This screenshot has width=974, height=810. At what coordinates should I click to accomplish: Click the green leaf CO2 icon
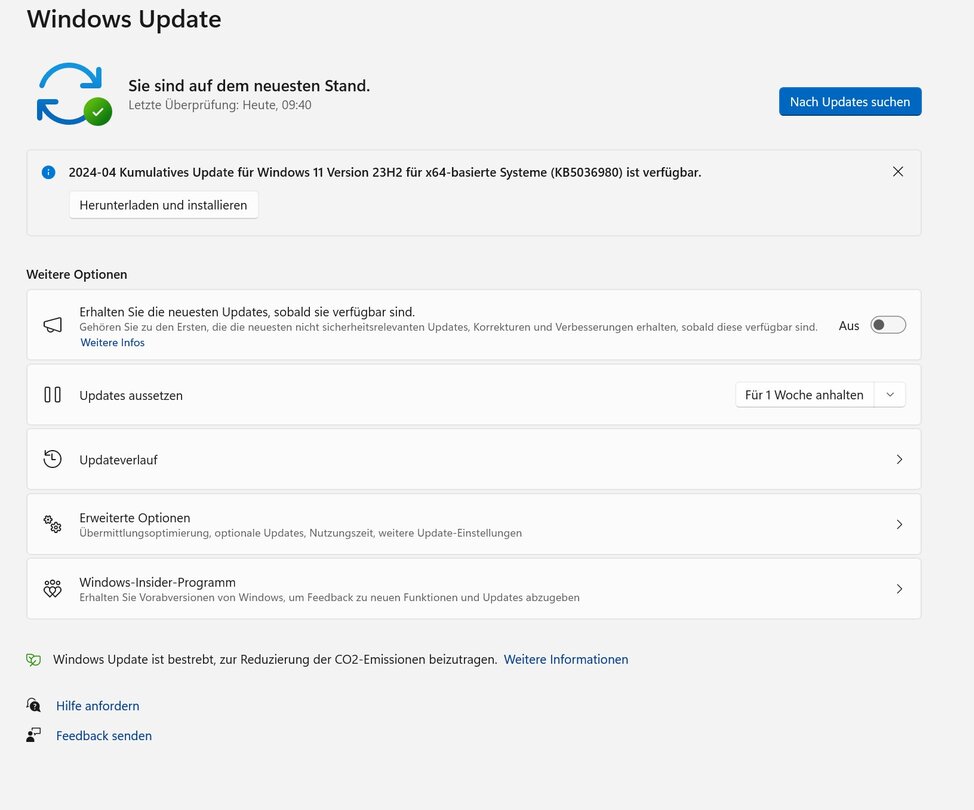[34, 660]
